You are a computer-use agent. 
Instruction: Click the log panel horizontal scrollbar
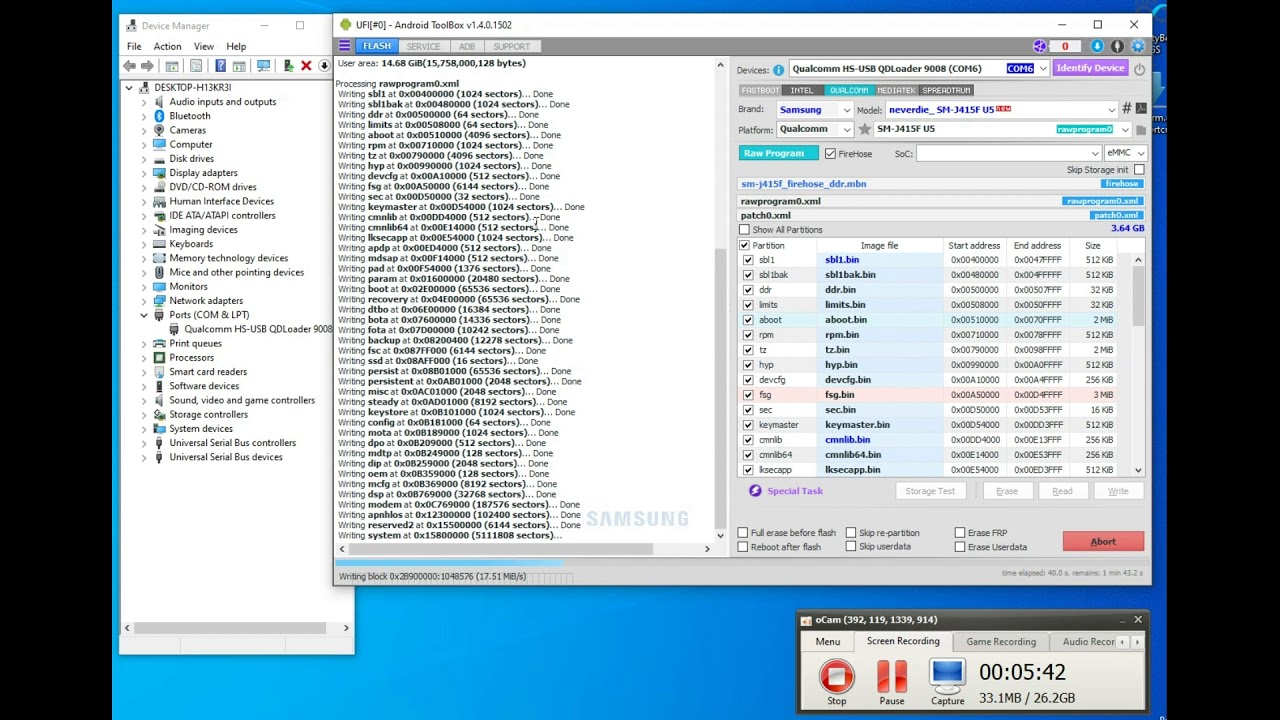click(x=500, y=548)
